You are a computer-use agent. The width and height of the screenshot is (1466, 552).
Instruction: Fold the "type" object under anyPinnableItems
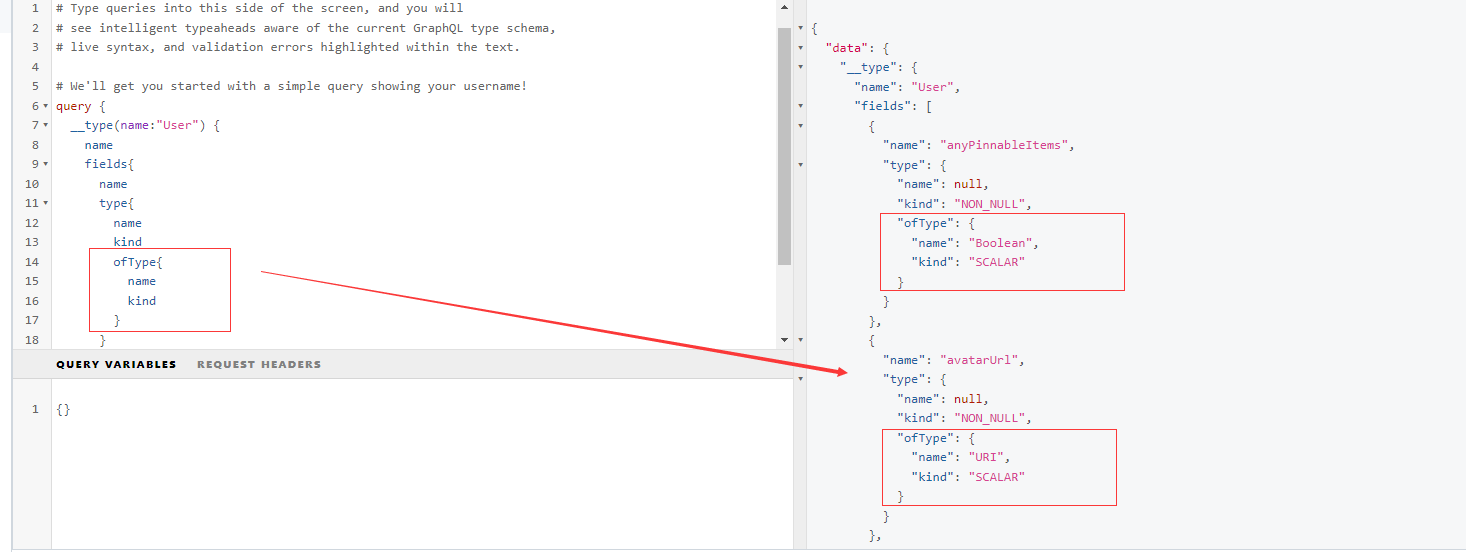point(801,165)
